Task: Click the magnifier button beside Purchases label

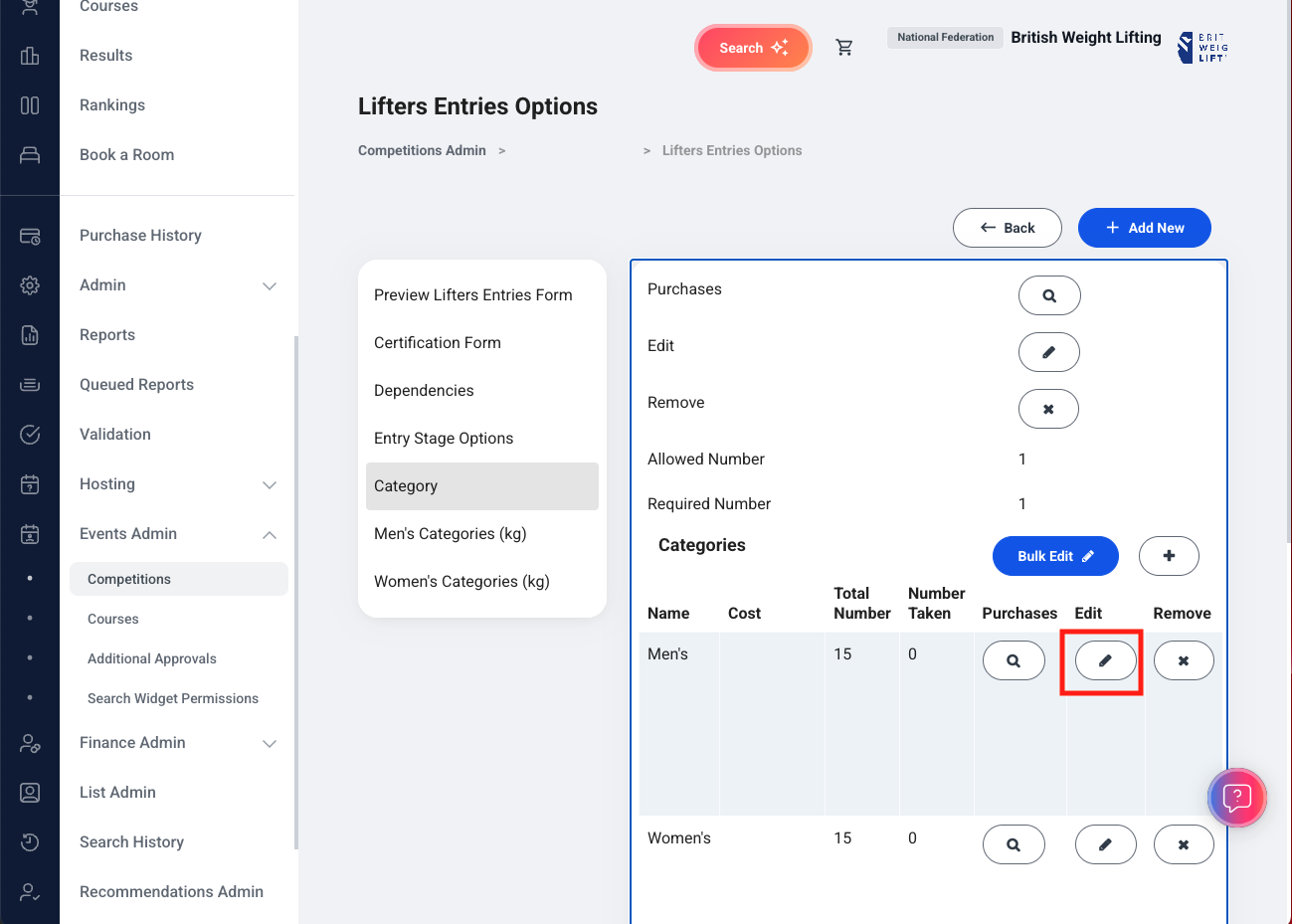Action: click(x=1049, y=295)
